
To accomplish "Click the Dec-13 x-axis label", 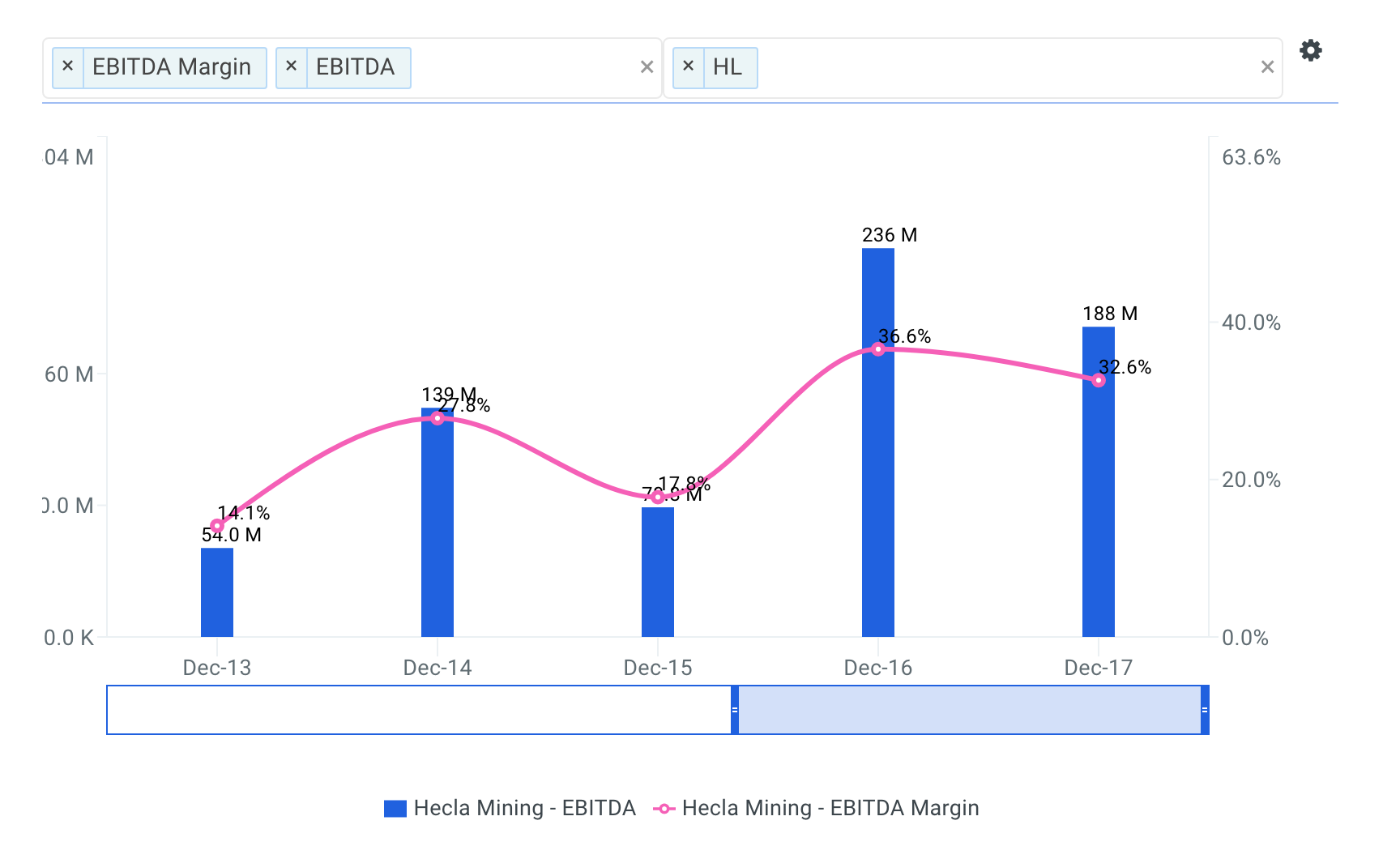I will (217, 668).
